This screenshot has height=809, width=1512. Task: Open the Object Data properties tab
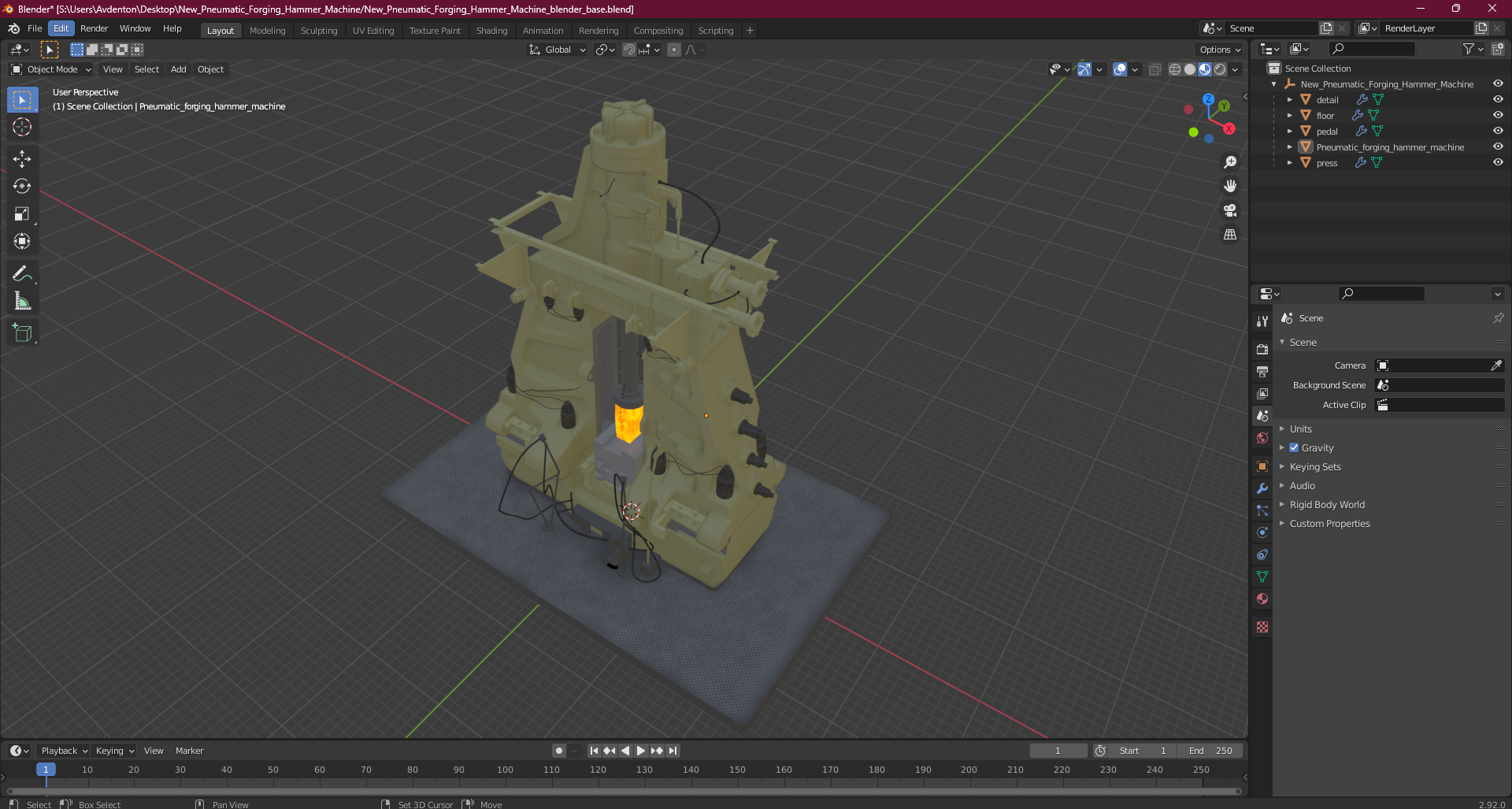[1262, 577]
